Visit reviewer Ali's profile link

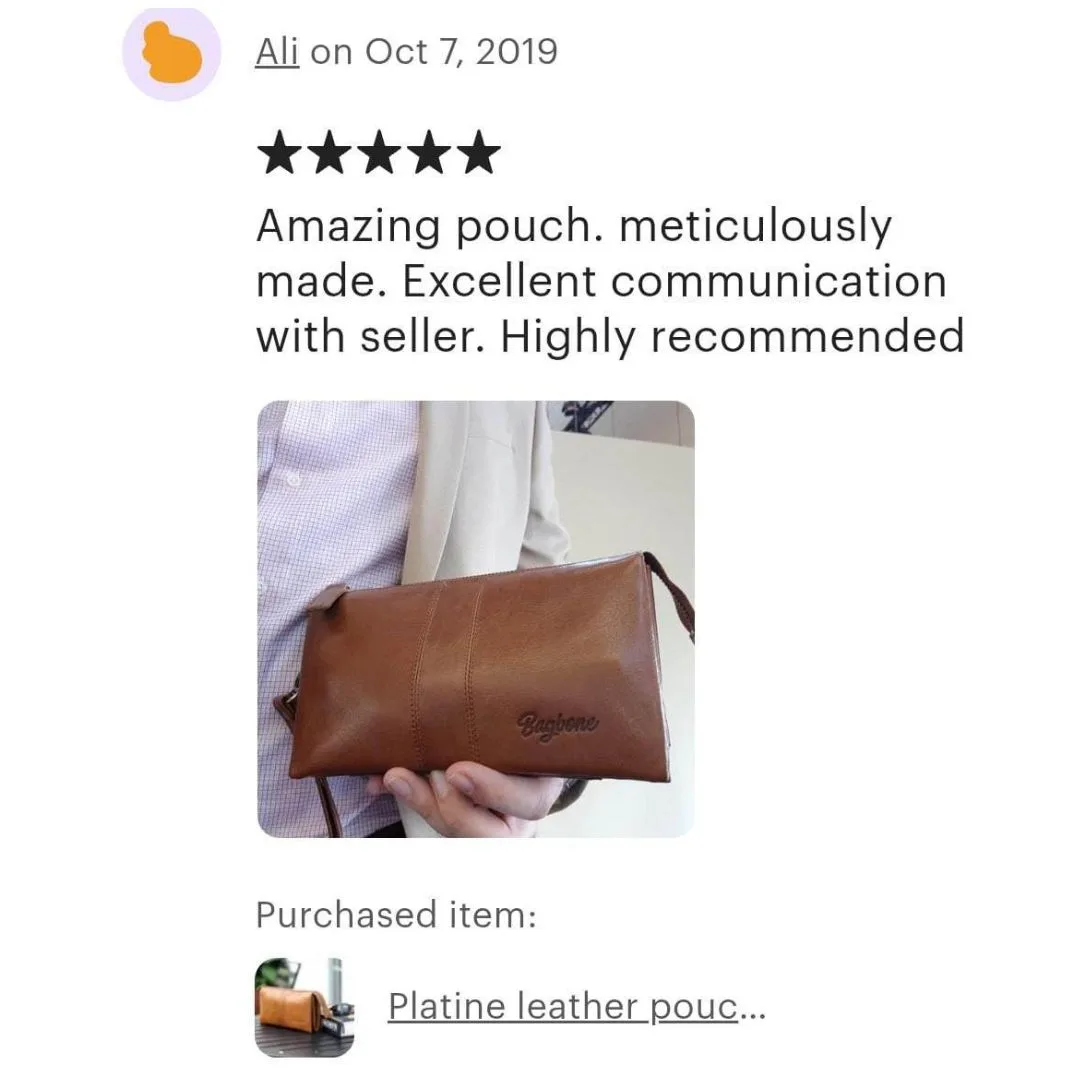(x=277, y=52)
